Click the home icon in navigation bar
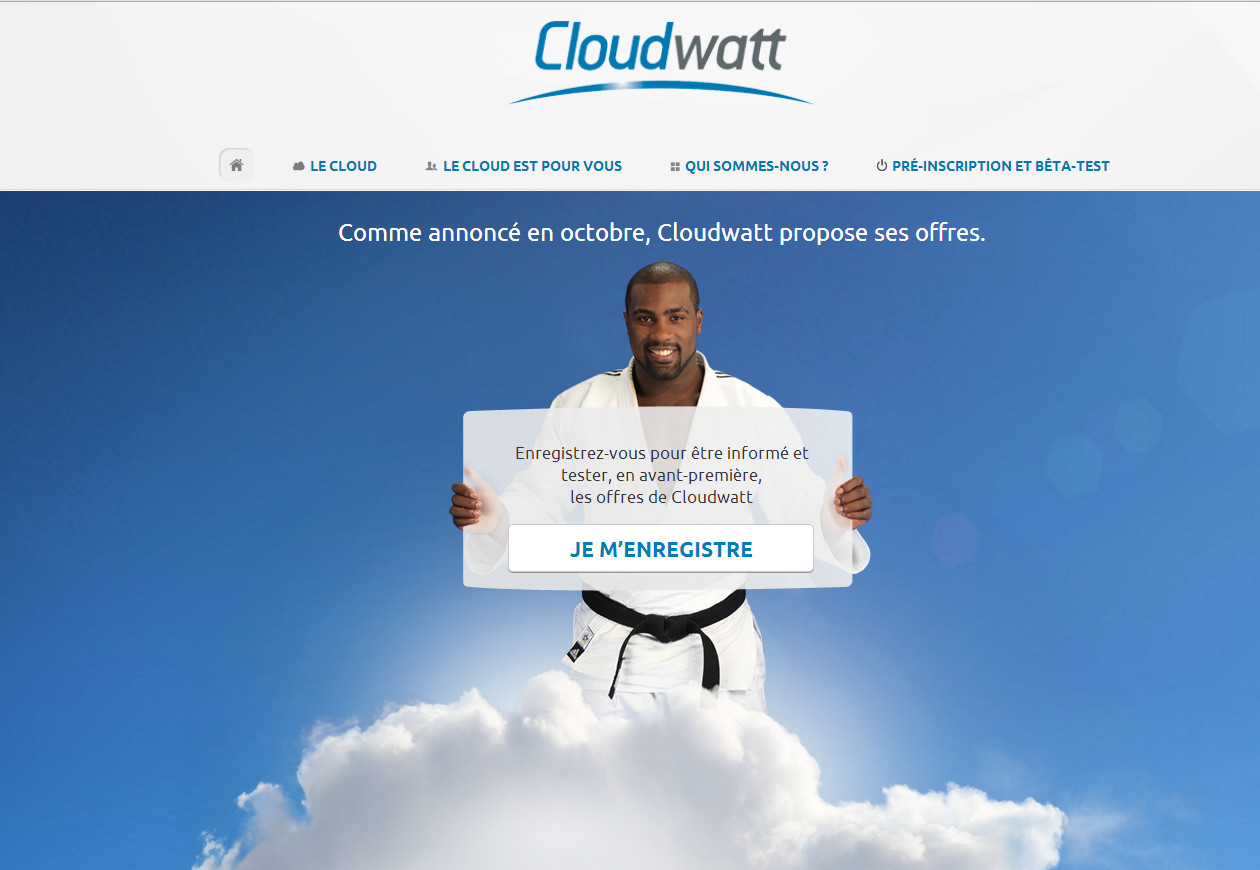 pyautogui.click(x=236, y=165)
